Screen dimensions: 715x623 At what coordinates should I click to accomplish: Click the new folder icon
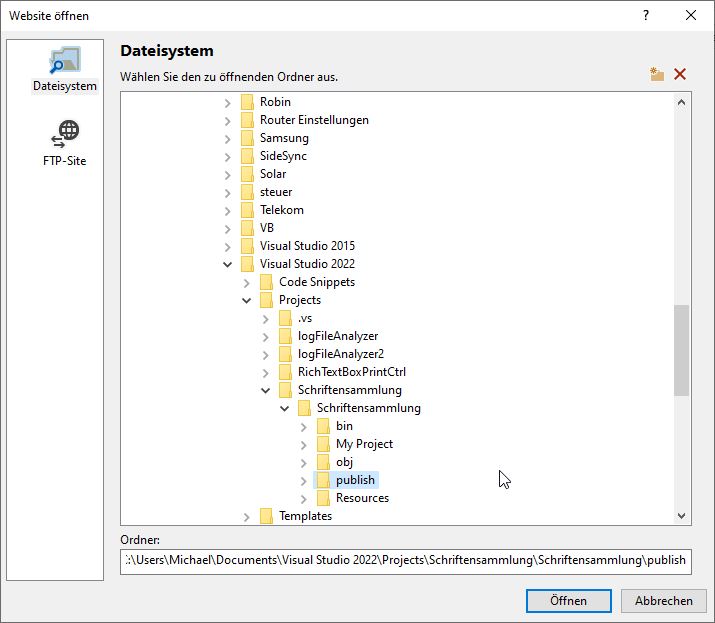coord(656,75)
